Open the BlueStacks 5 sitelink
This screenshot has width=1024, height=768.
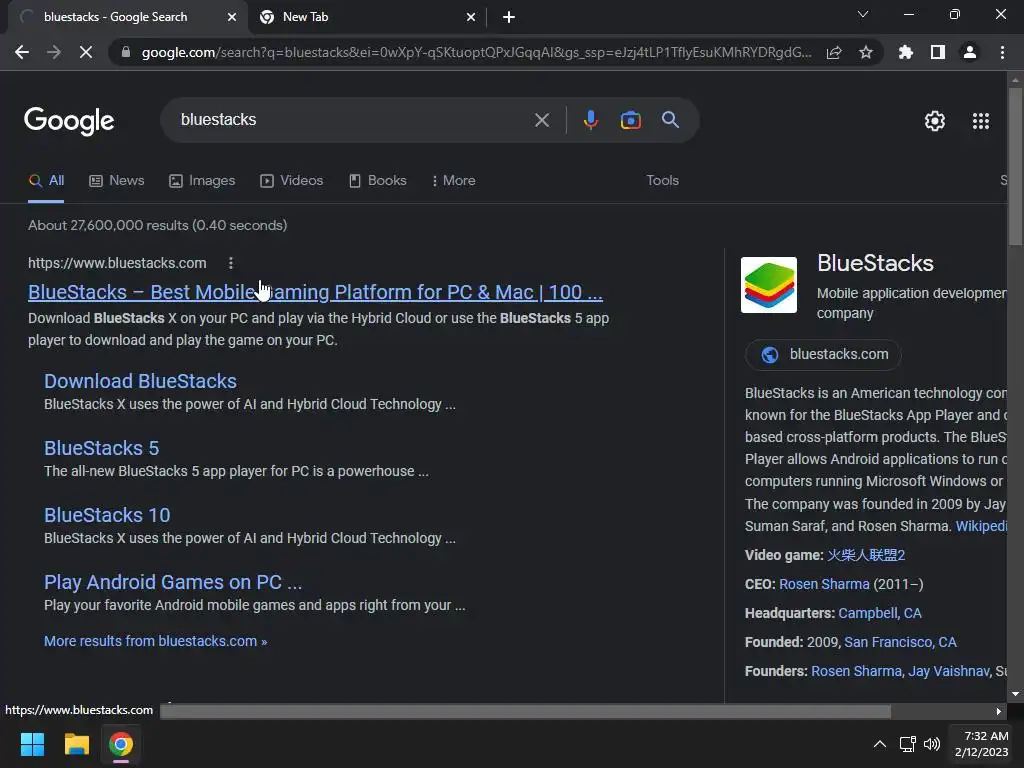tap(101, 448)
